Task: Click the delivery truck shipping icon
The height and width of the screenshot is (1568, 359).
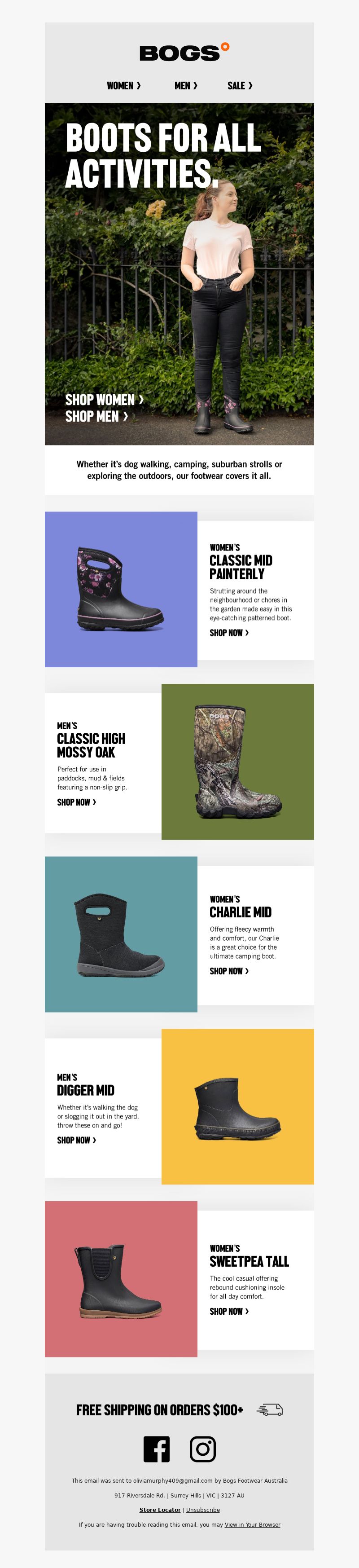Action: click(270, 1410)
